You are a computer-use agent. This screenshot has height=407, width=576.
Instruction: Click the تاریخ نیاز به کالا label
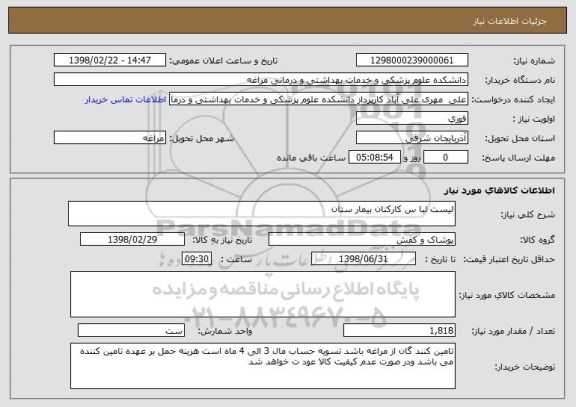222,240
